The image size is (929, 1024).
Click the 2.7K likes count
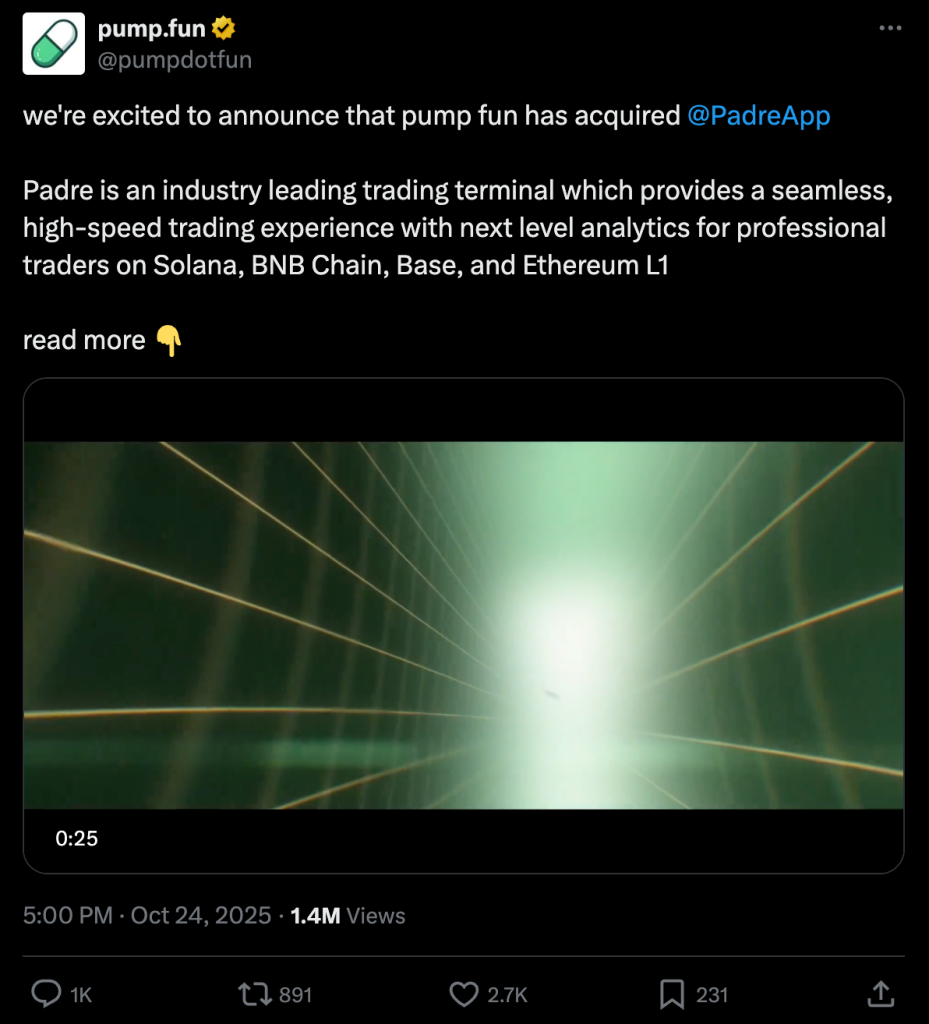[x=507, y=995]
